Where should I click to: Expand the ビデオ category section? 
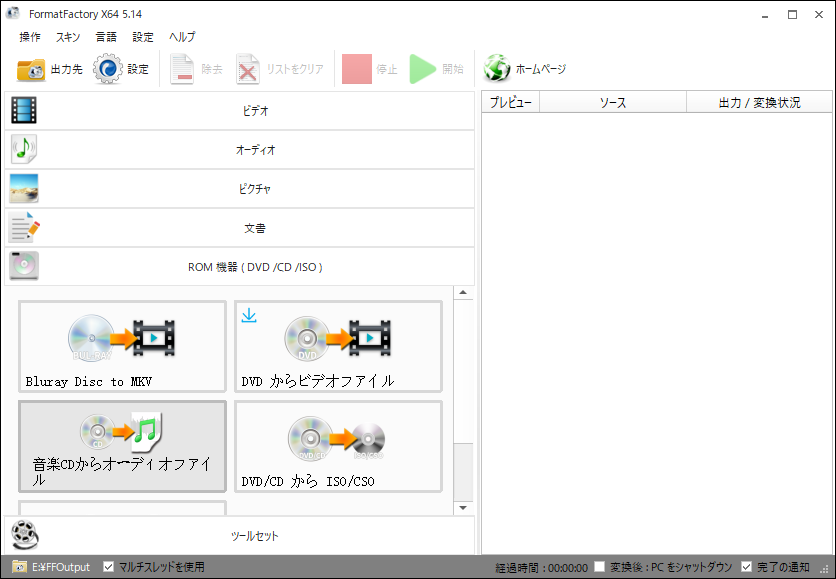238,110
